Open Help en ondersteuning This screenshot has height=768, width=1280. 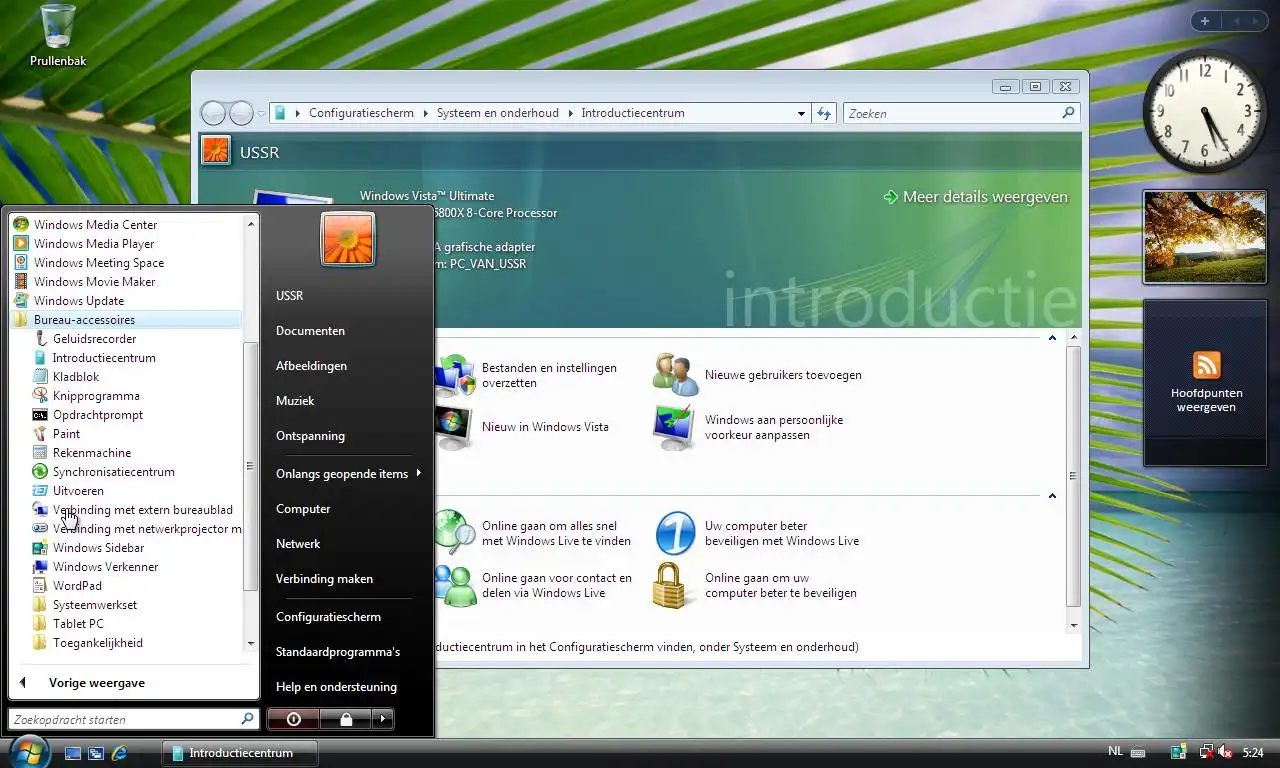coord(336,687)
